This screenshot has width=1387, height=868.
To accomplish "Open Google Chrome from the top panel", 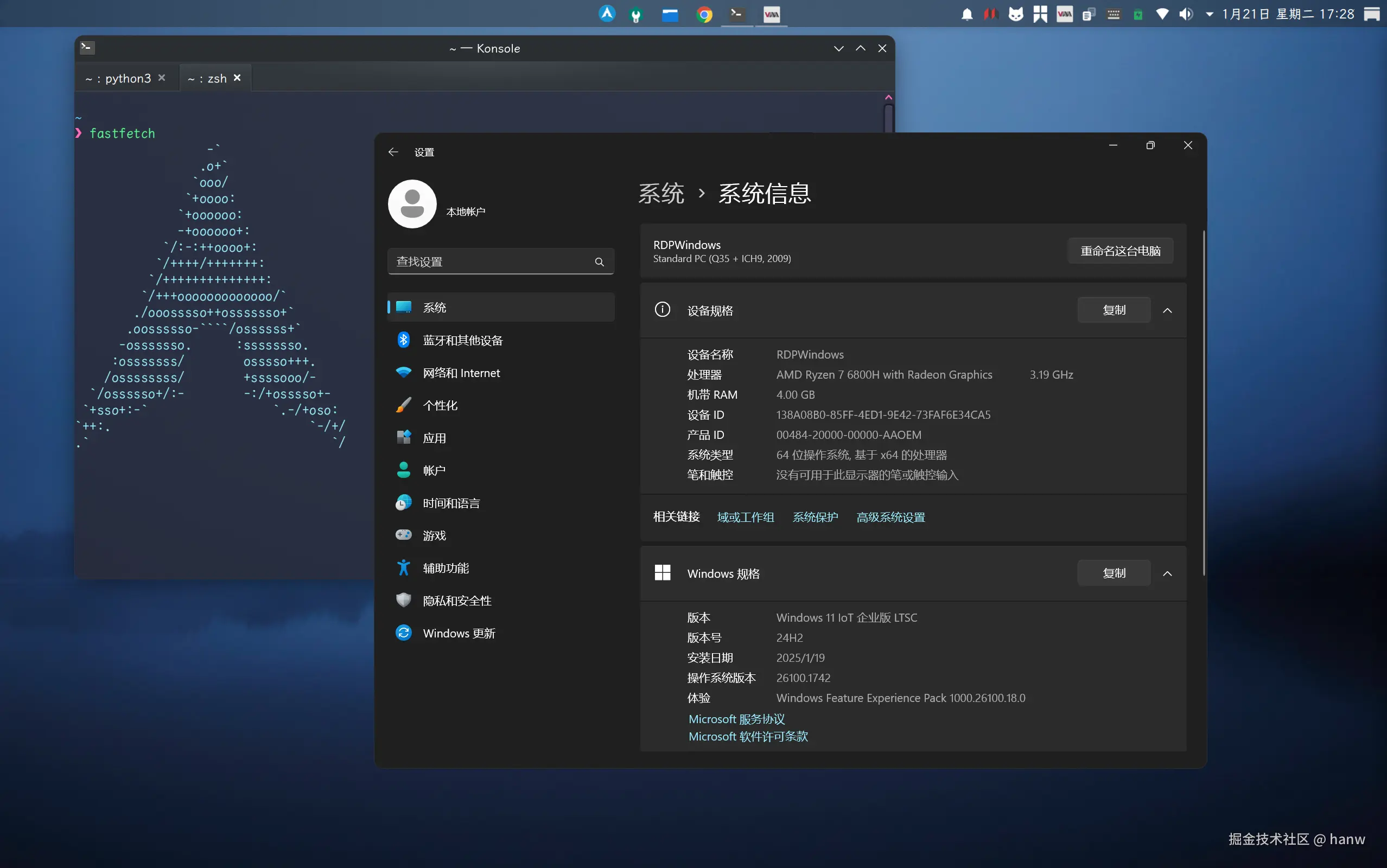I will point(704,14).
